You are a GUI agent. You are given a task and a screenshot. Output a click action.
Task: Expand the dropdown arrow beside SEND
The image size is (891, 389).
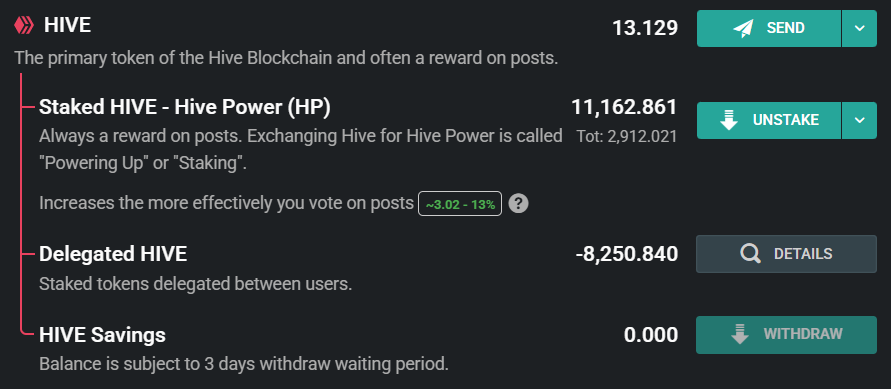859,28
